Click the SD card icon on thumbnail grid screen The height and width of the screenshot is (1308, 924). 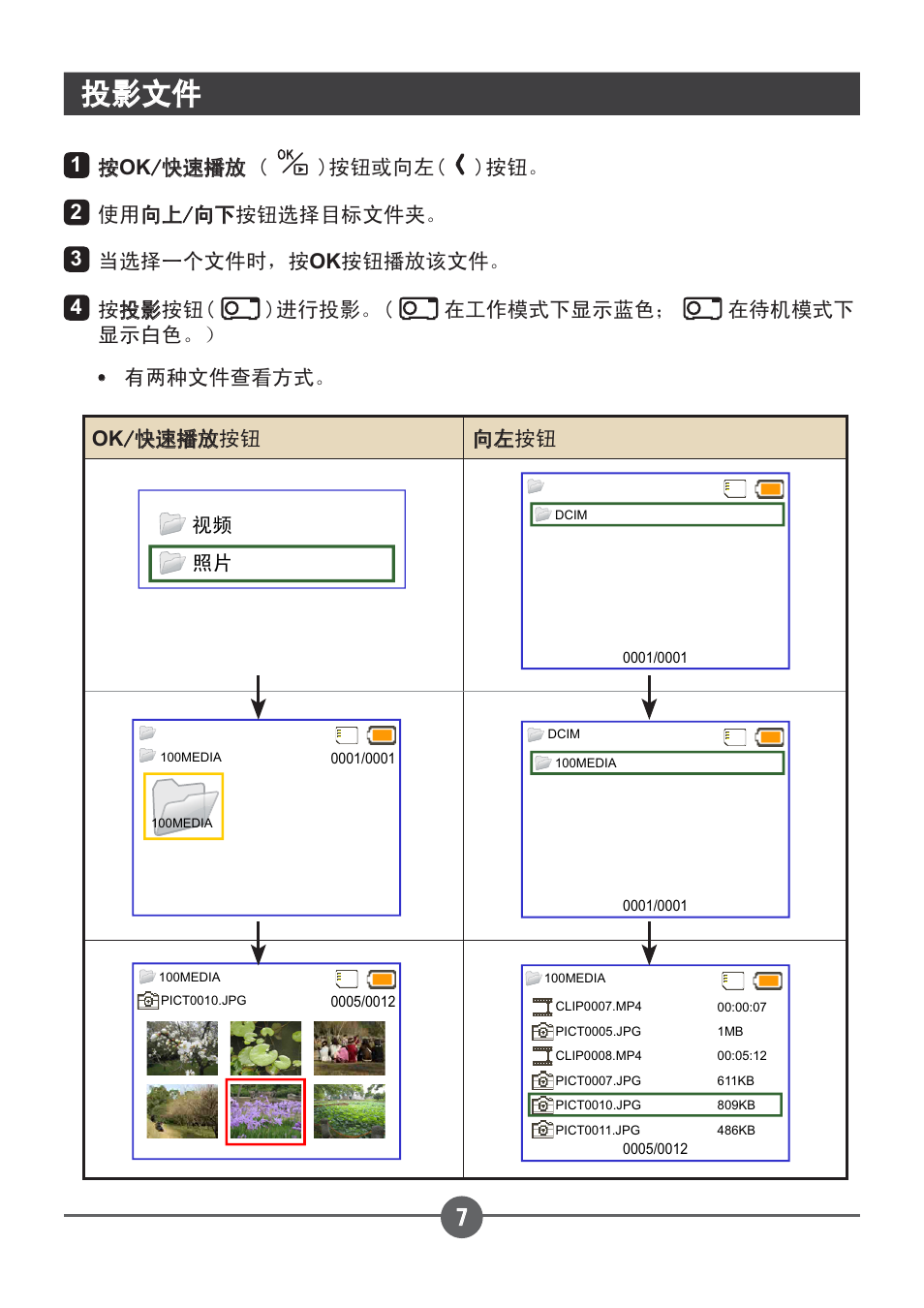(x=347, y=979)
